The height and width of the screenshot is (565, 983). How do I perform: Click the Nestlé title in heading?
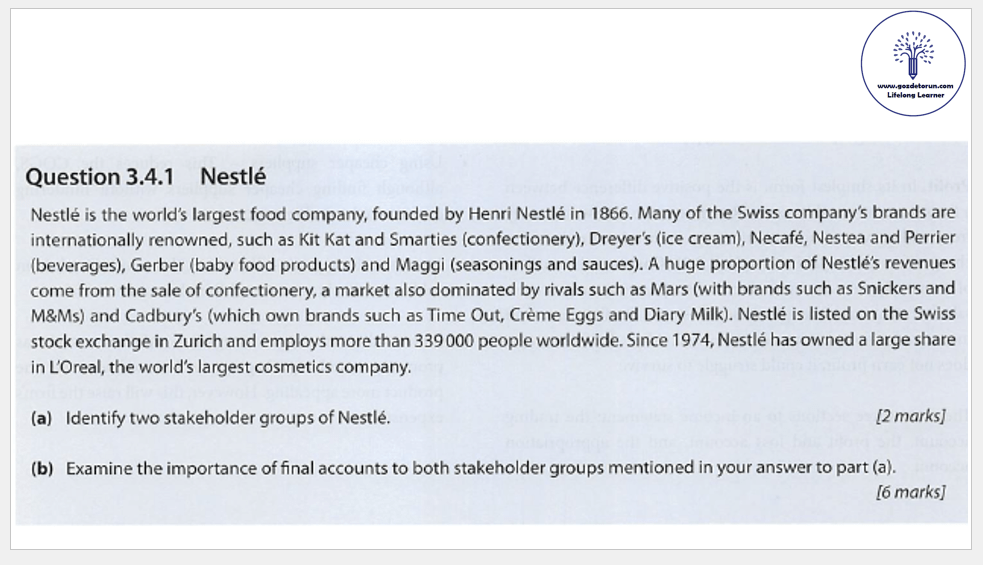233,177
